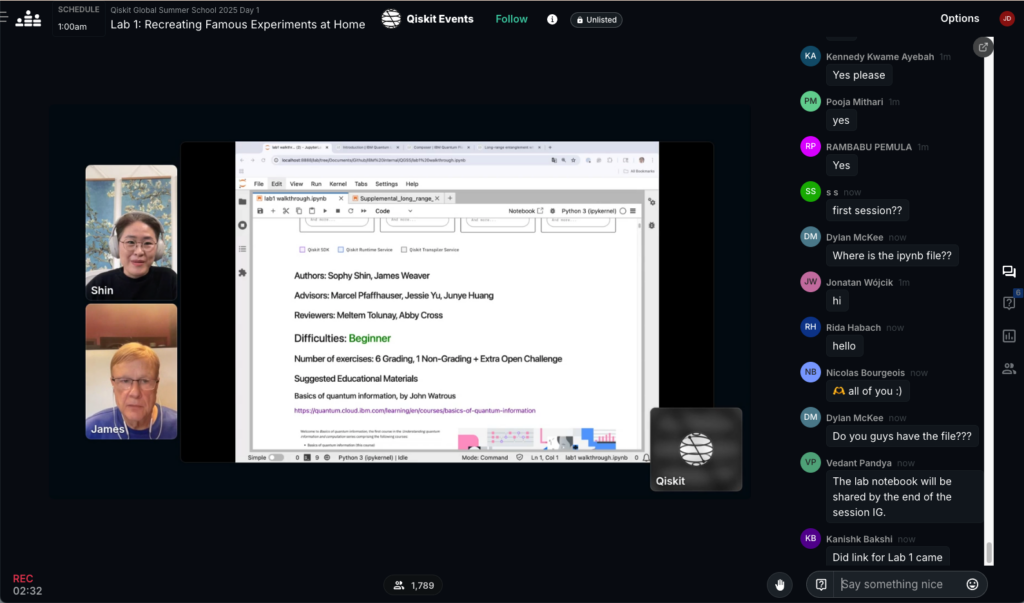Viewport: 1024px width, 603px height.
Task: Add a new Jupyter launcher tab
Action: 450,198
